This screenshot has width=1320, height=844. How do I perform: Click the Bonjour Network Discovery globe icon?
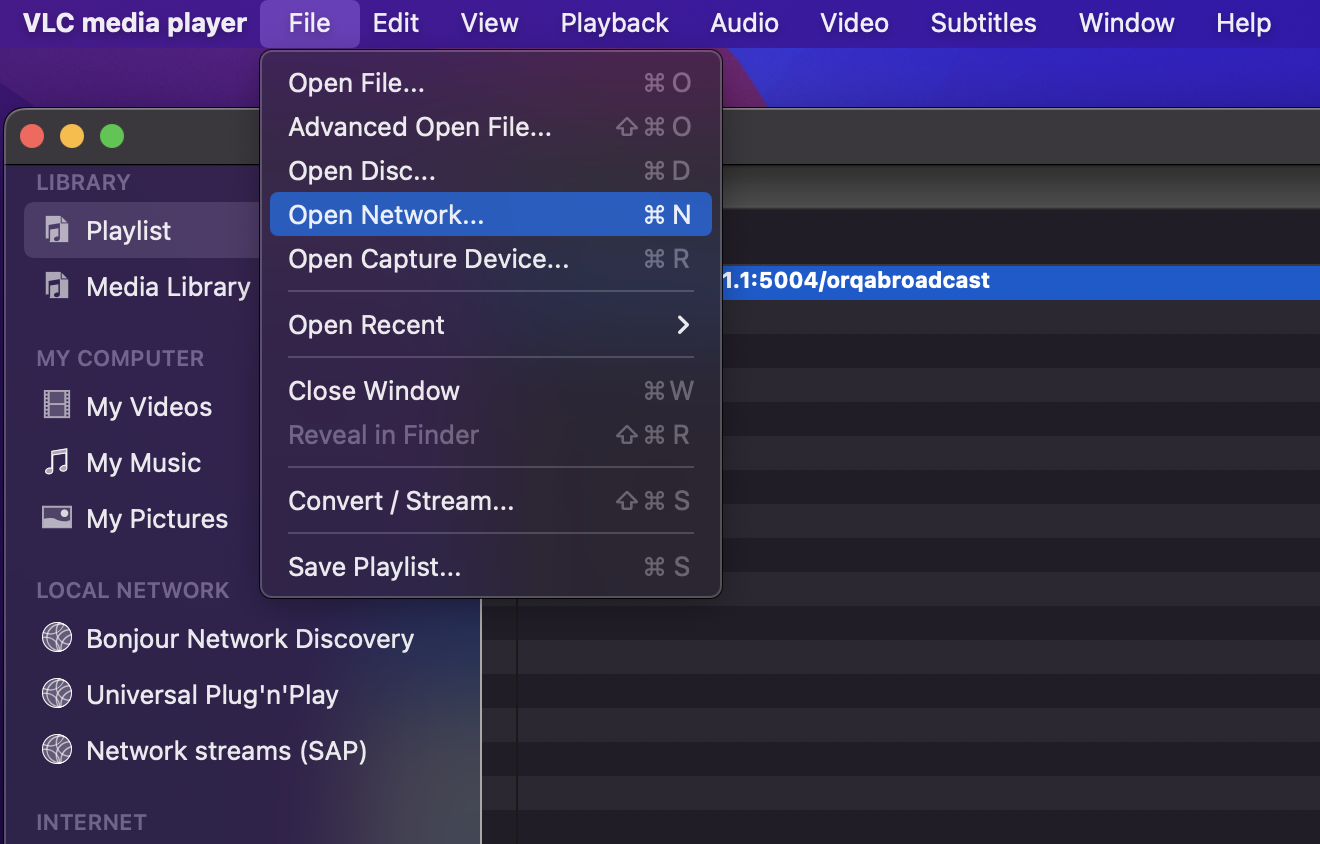coord(57,638)
